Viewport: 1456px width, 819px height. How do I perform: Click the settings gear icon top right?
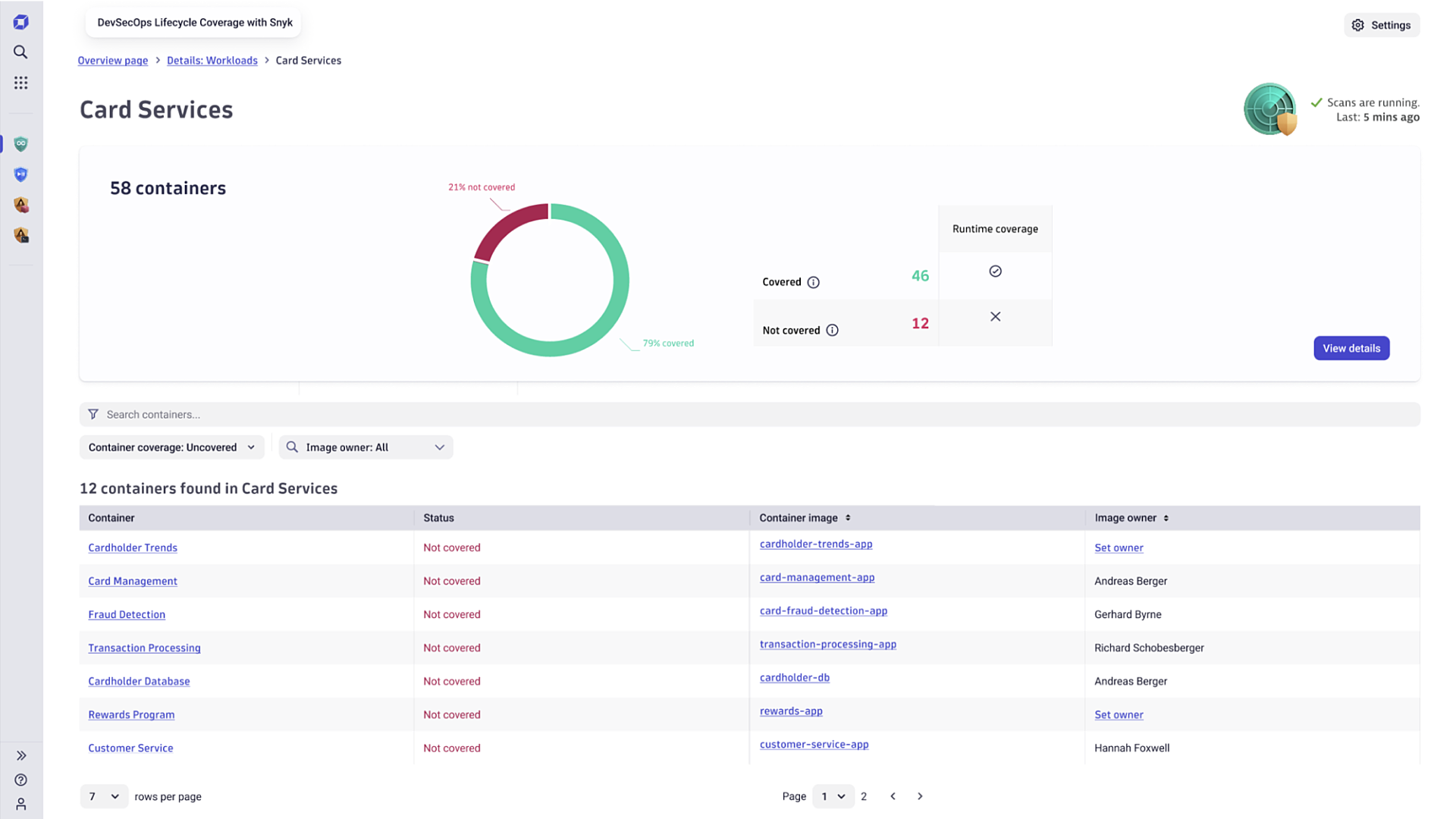1359,25
